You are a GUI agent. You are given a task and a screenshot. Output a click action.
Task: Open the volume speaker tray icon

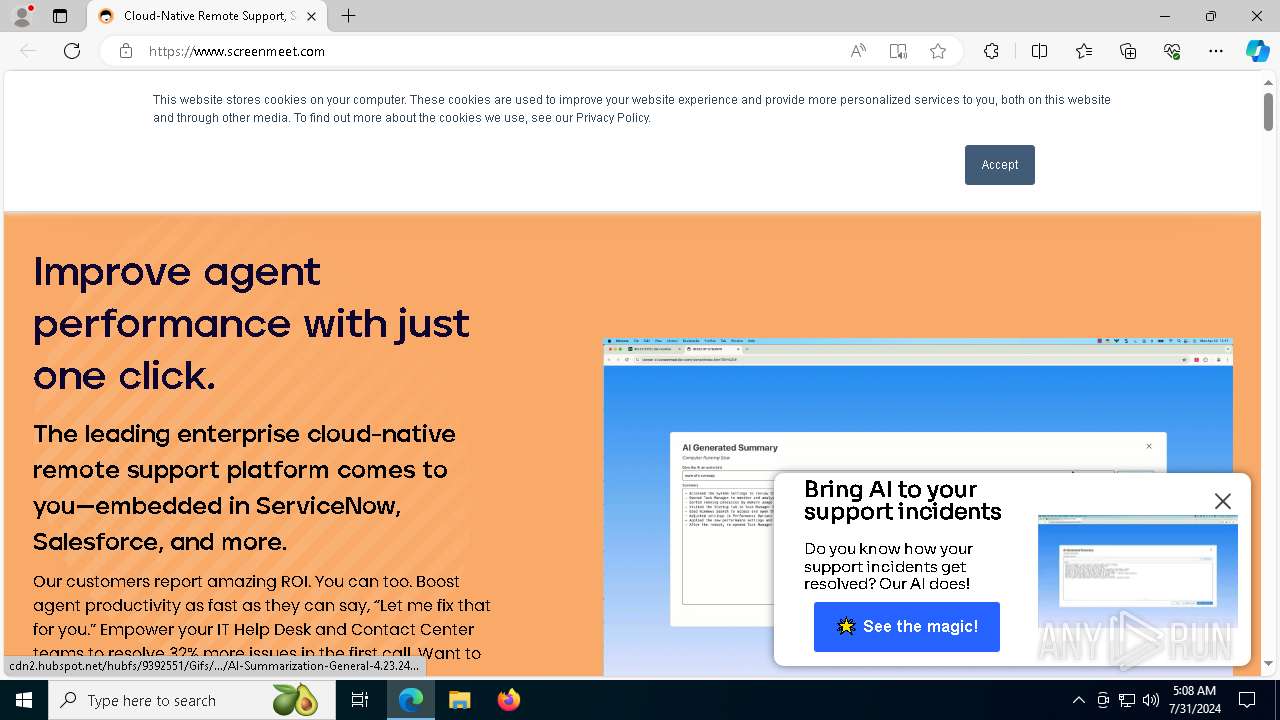coord(1151,700)
